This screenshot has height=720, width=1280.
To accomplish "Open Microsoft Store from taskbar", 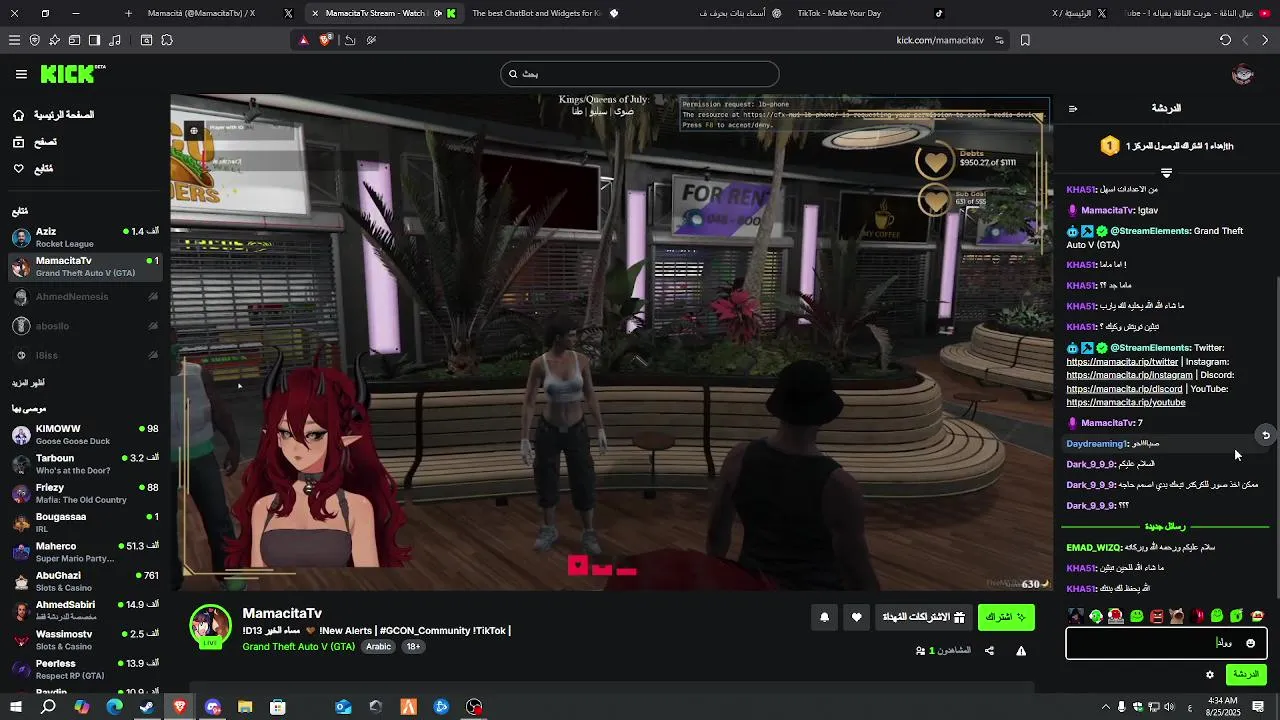I will (278, 707).
